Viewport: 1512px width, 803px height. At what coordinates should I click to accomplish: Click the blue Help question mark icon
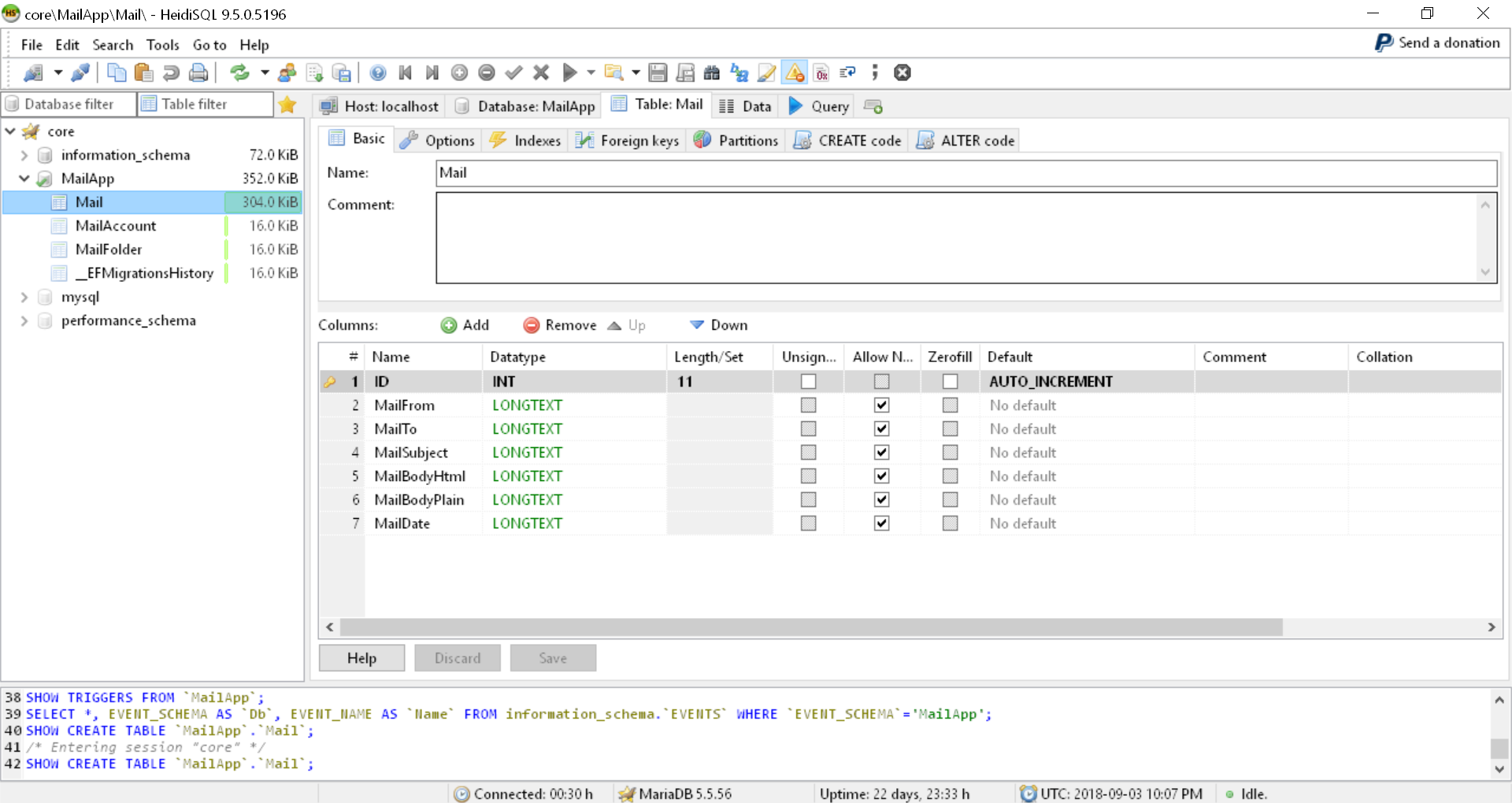pyautogui.click(x=378, y=73)
